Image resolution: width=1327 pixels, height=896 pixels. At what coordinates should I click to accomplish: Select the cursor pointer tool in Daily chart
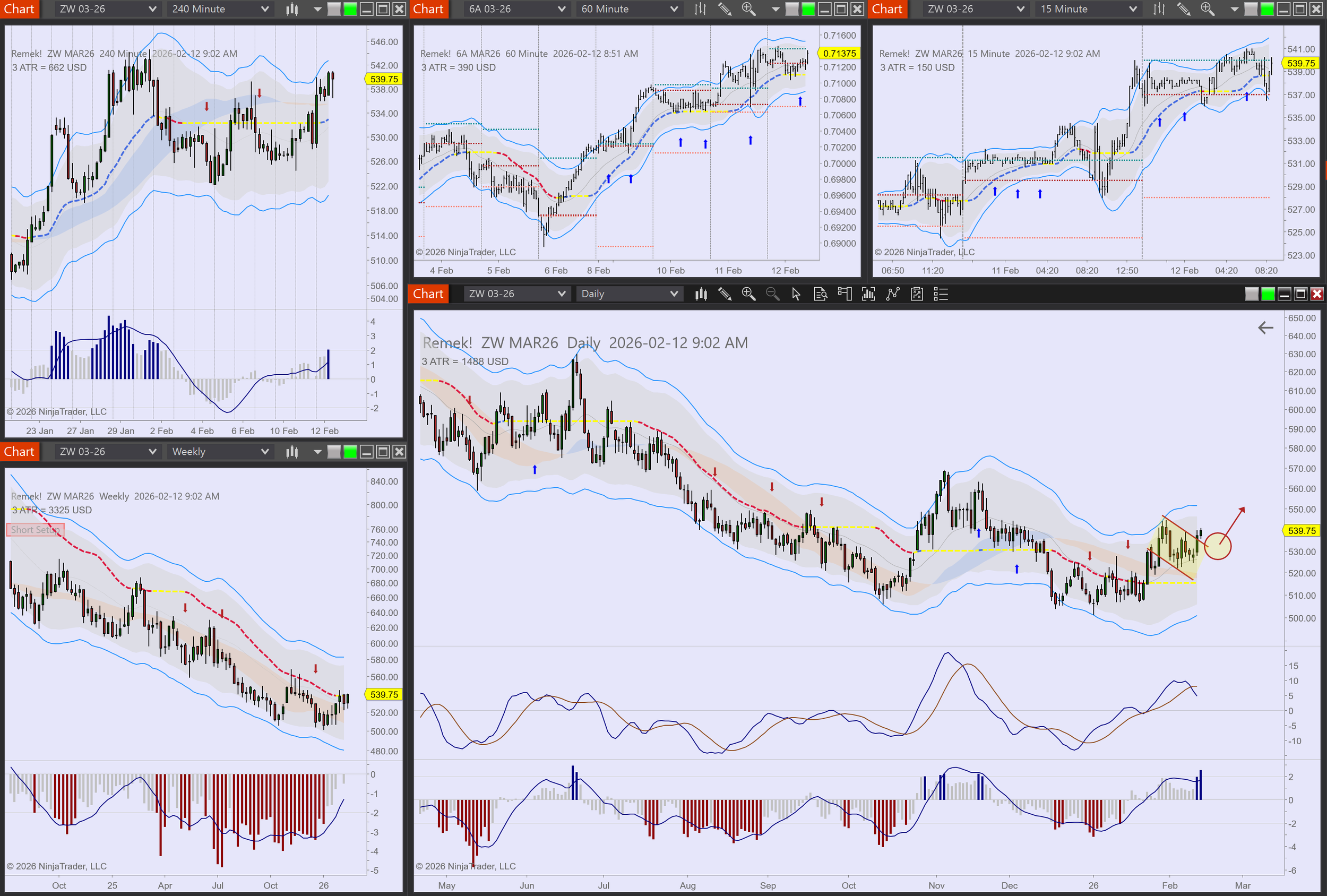[x=796, y=294]
